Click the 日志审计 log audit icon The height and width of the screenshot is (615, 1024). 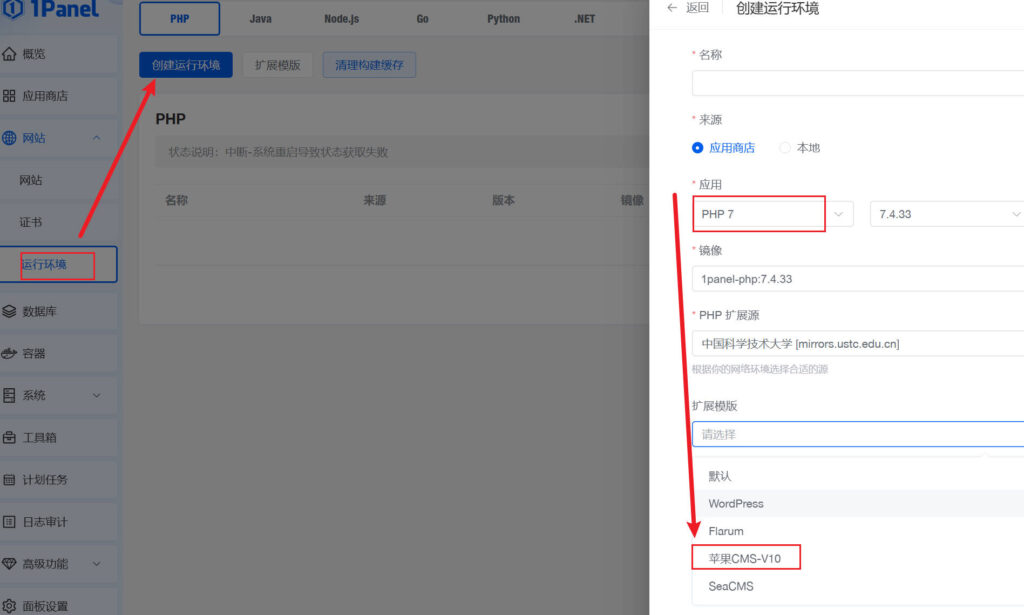point(9,522)
